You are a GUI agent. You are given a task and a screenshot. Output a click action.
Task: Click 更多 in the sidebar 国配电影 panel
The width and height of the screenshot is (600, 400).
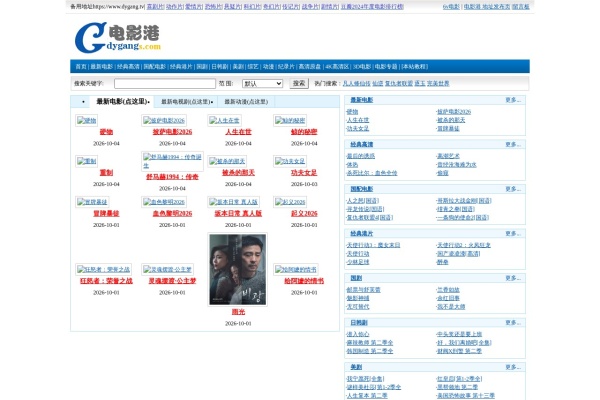(x=513, y=189)
